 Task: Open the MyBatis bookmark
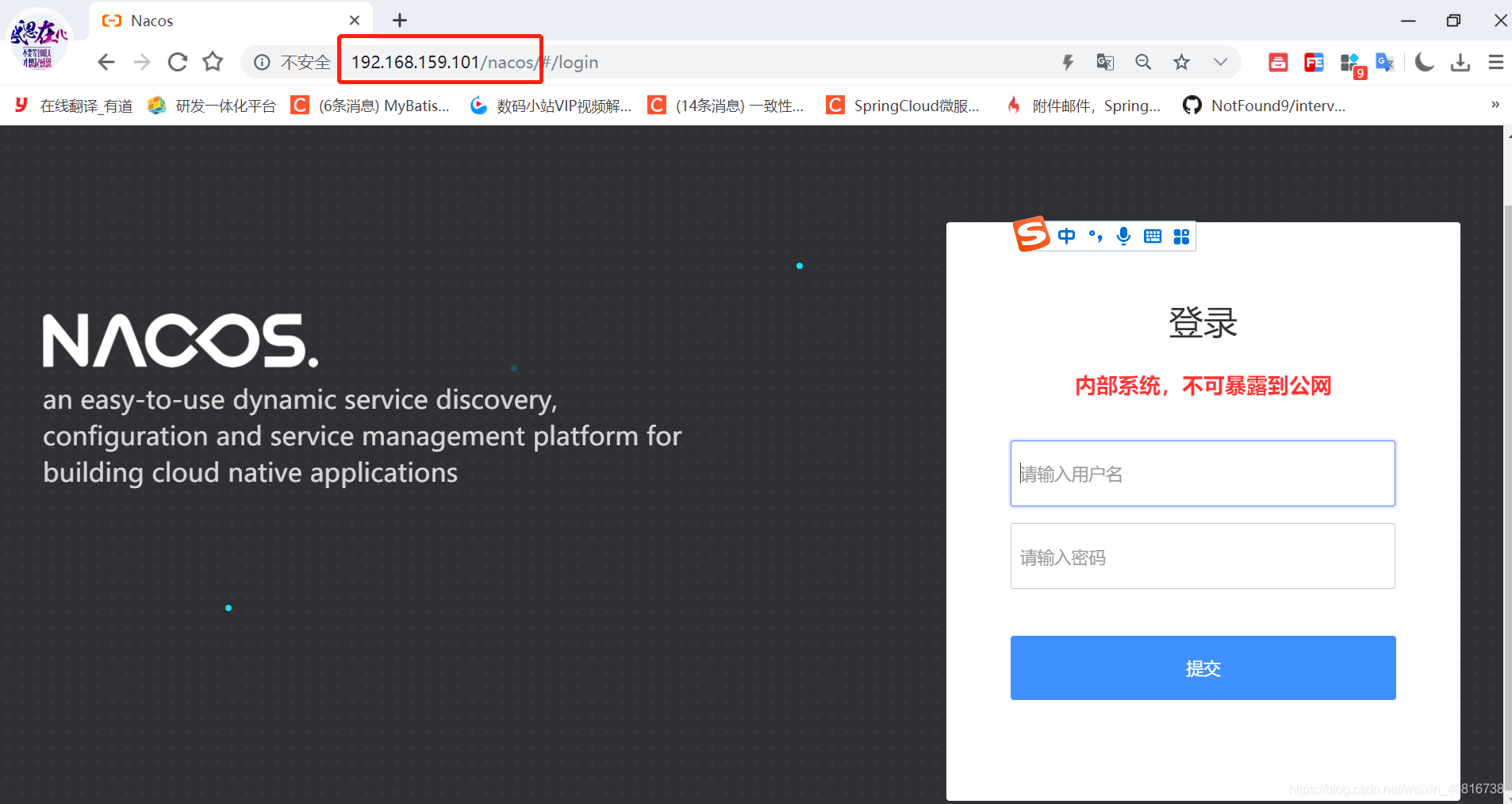pyautogui.click(x=370, y=106)
